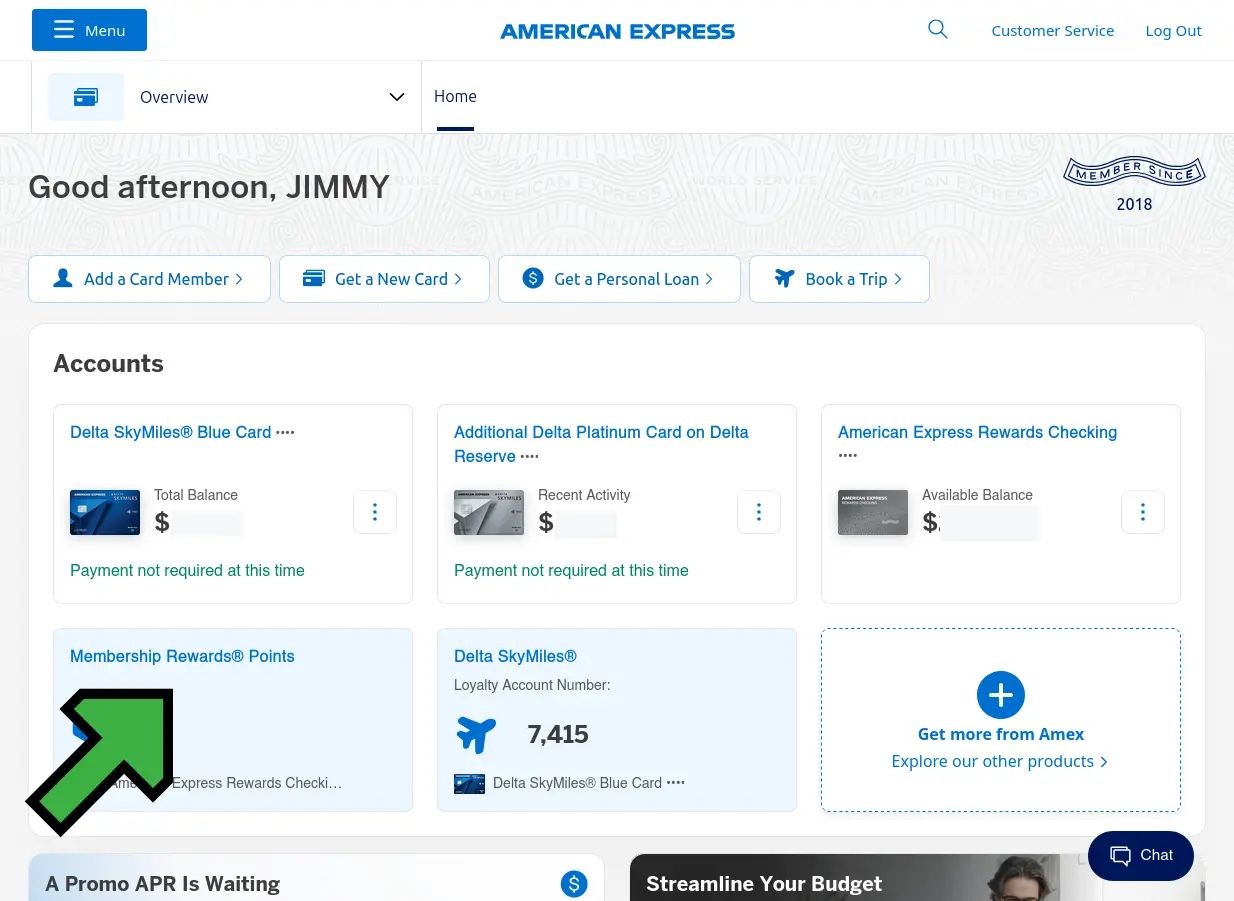Open Customer Service link

point(1052,31)
